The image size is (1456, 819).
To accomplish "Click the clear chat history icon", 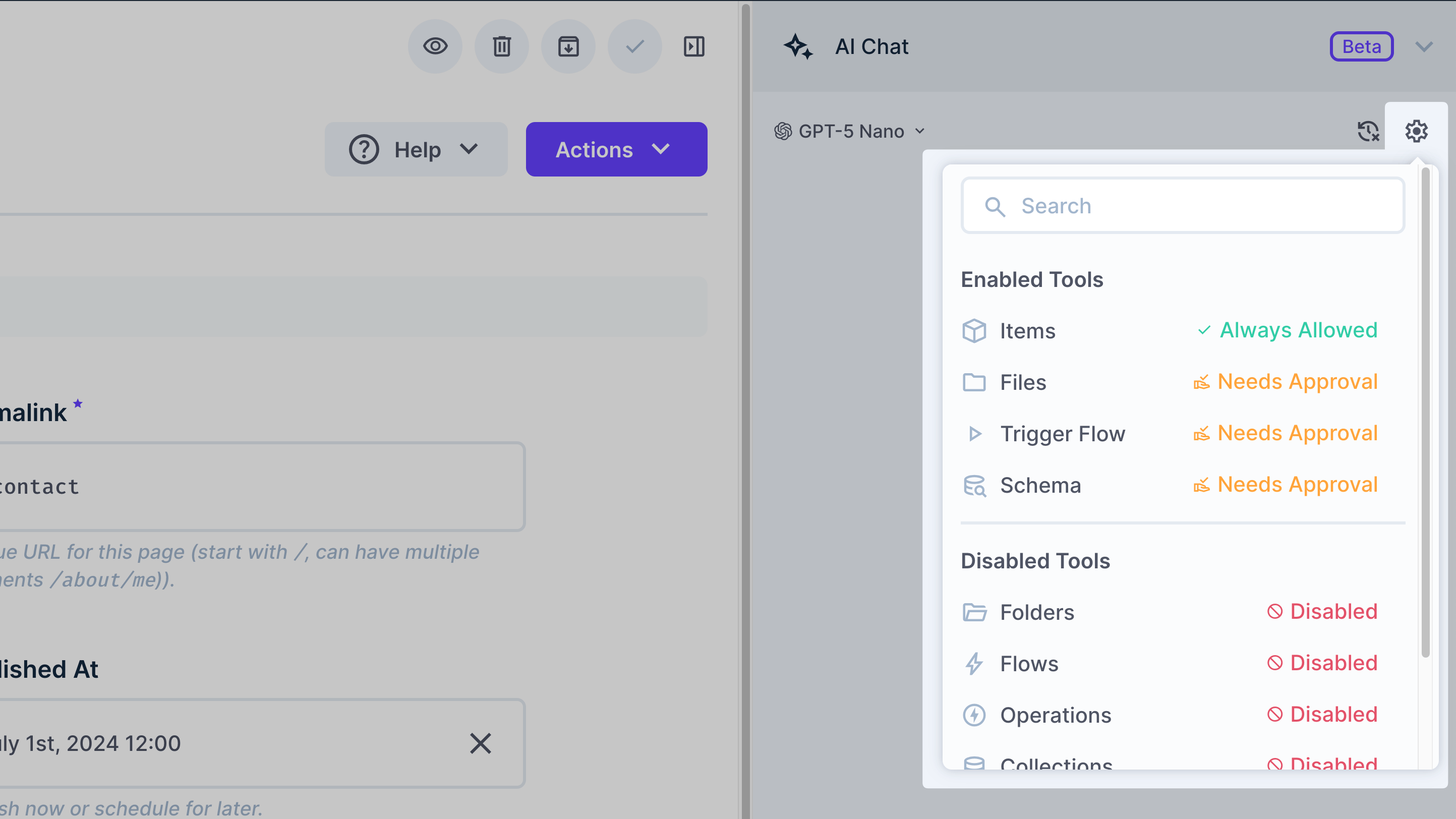I will click(x=1368, y=131).
